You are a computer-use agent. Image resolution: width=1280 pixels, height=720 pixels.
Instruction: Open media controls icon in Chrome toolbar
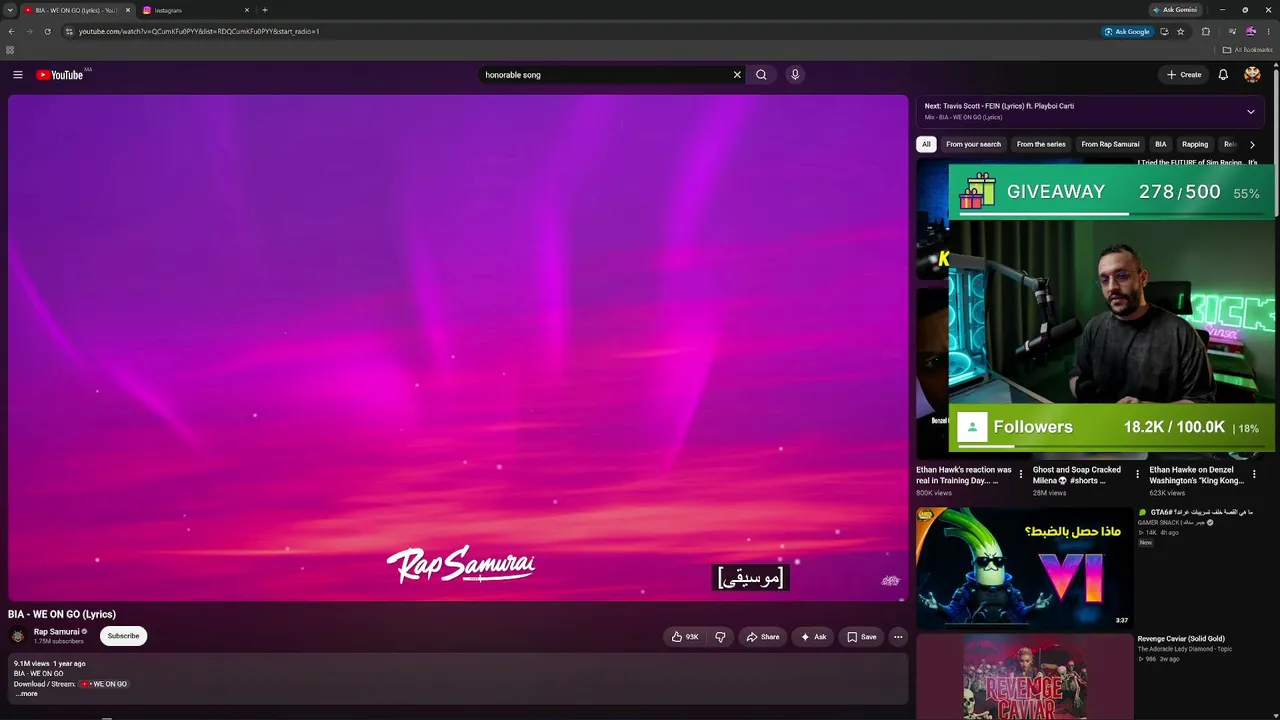click(x=1231, y=31)
